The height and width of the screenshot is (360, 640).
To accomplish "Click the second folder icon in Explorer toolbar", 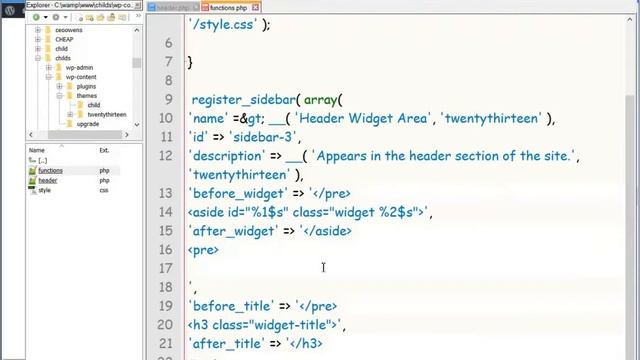I will 89,18.
